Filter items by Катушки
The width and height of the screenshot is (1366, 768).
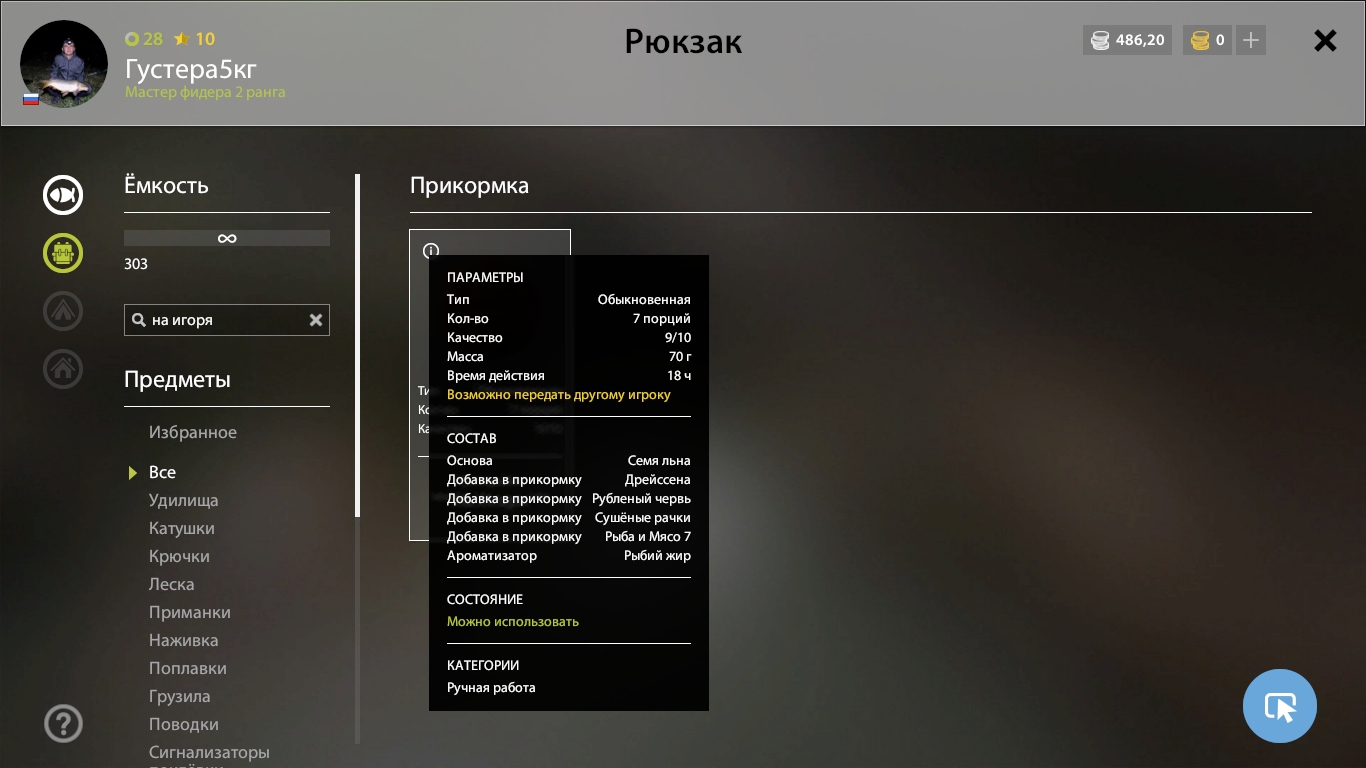coord(182,528)
